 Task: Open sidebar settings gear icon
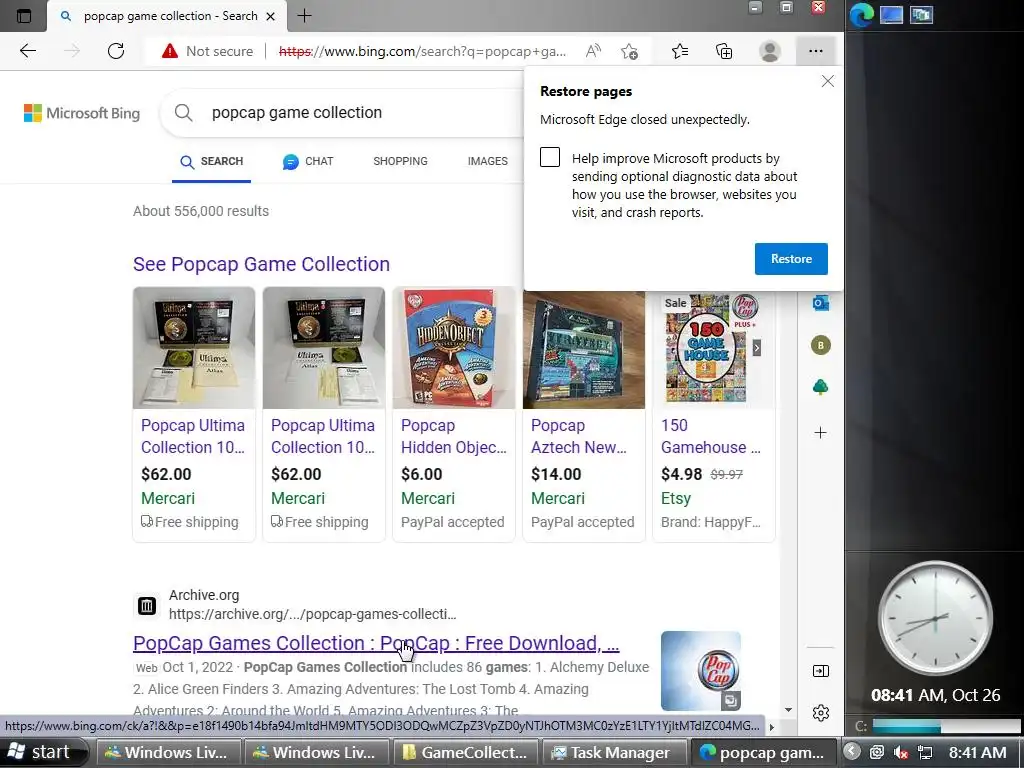pyautogui.click(x=821, y=712)
